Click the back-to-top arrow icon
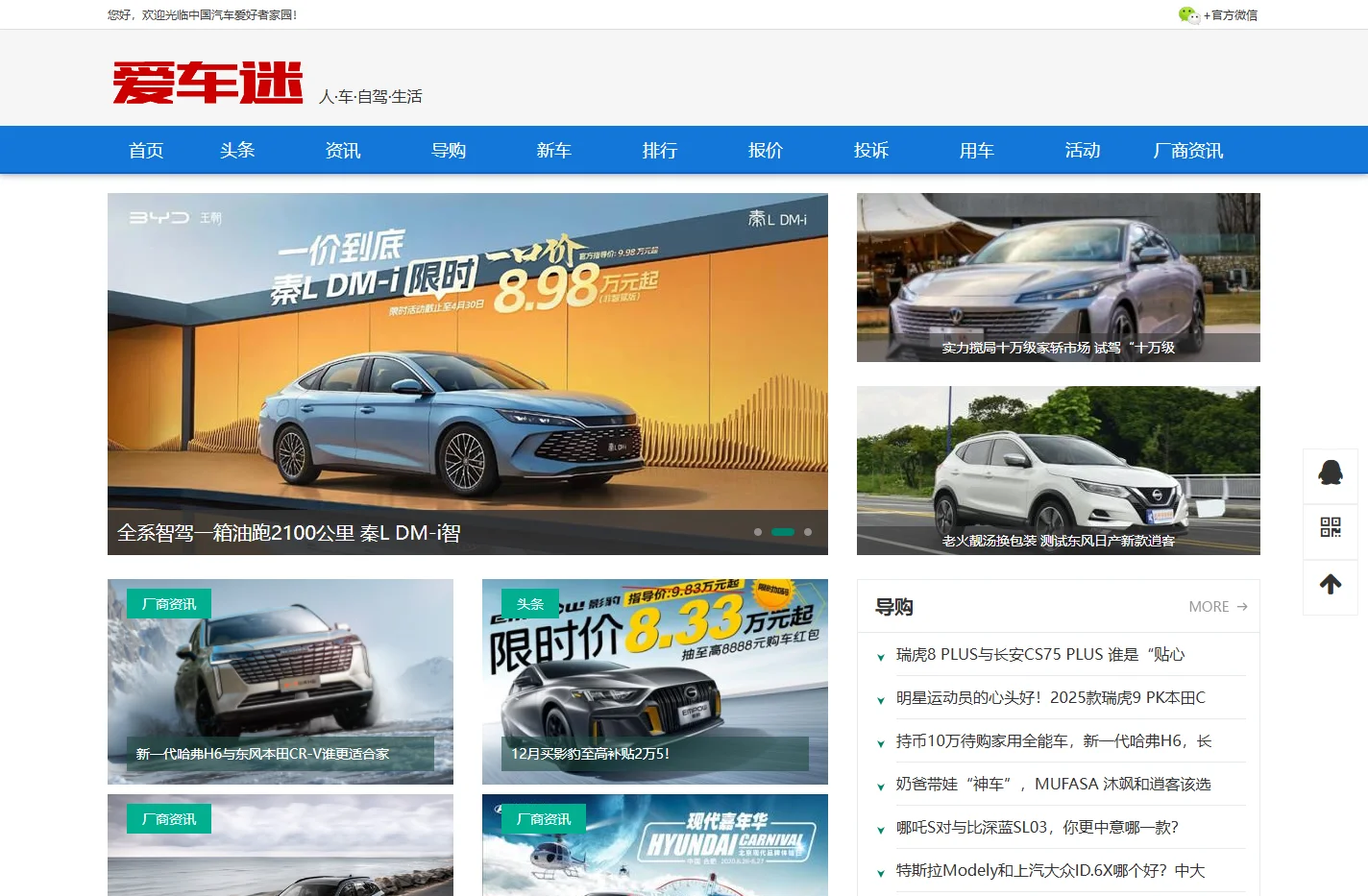This screenshot has width=1368, height=896. (1331, 584)
